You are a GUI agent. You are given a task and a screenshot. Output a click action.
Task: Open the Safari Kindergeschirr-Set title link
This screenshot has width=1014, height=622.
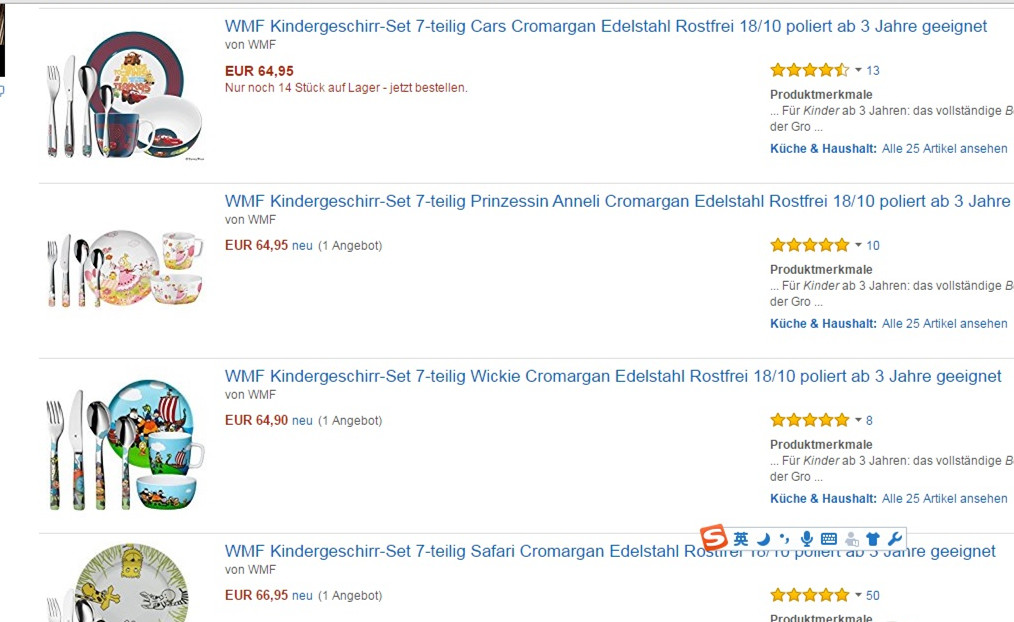(x=610, y=552)
